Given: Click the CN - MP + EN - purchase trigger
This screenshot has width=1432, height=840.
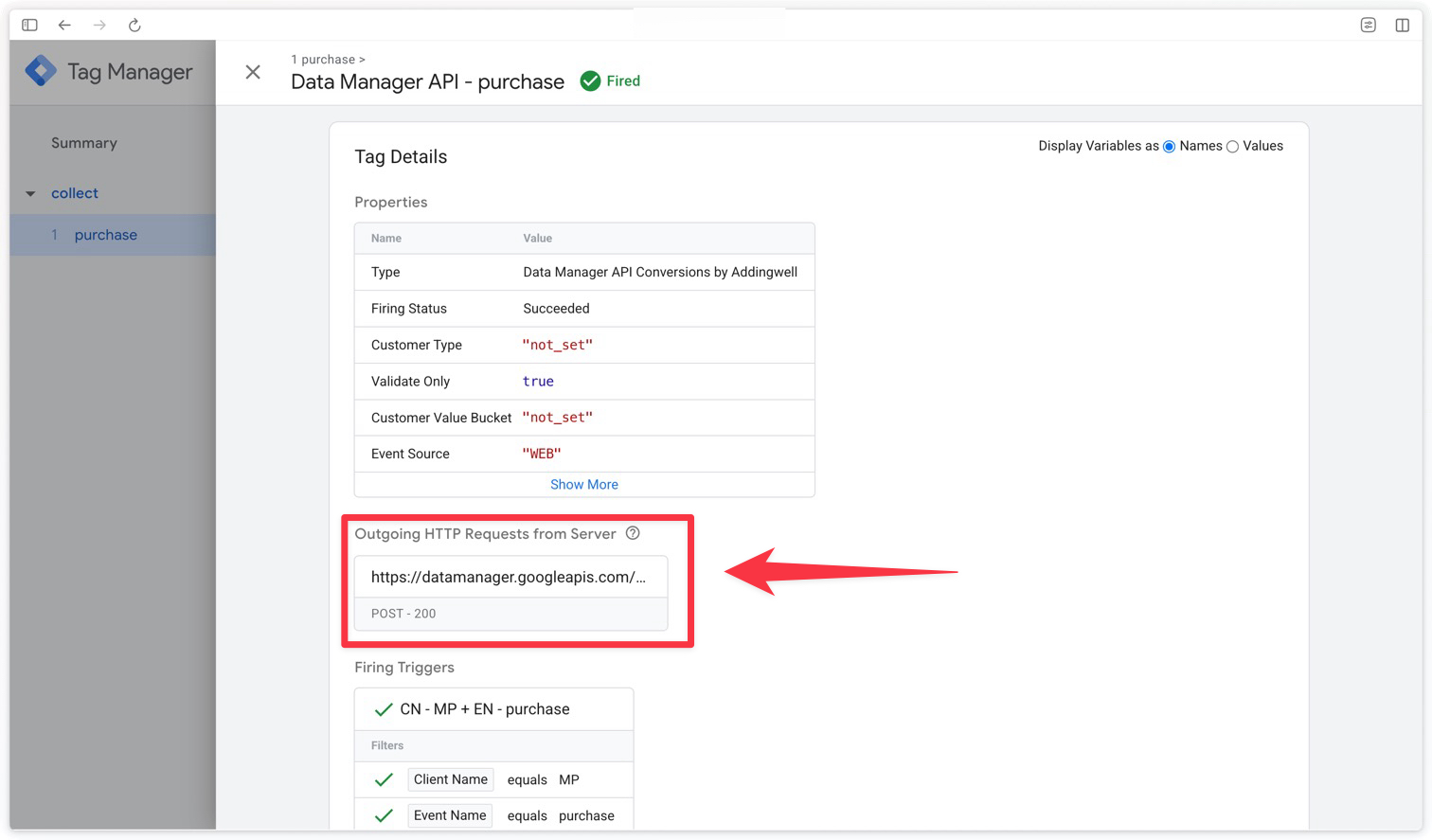Looking at the screenshot, I should 485,709.
